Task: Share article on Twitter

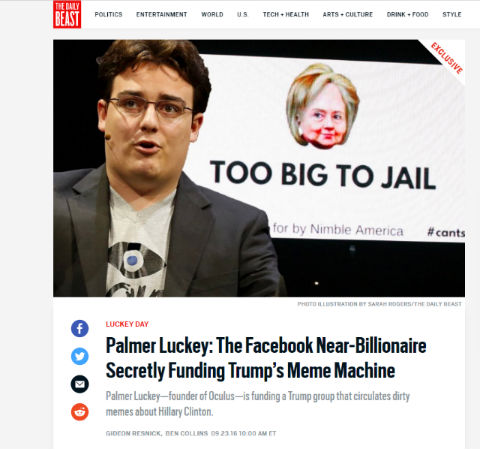Action: (80, 356)
